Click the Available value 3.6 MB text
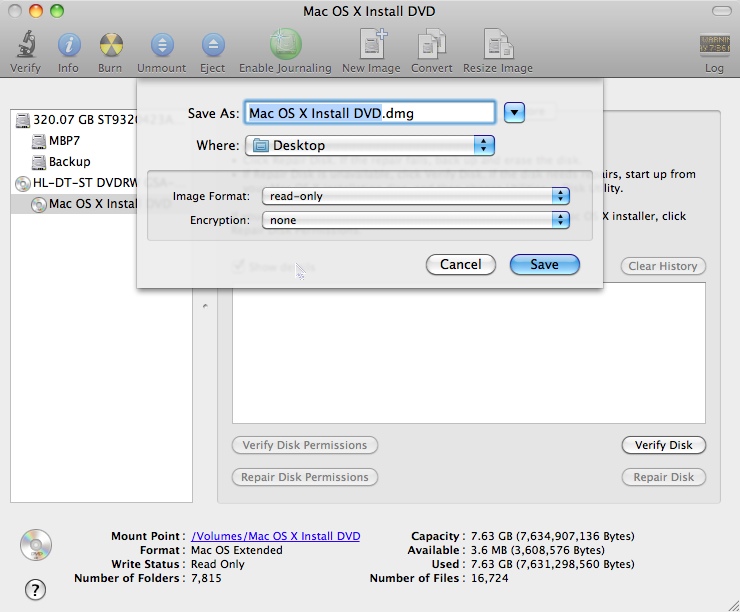Image resolution: width=740 pixels, height=612 pixels. [538, 550]
